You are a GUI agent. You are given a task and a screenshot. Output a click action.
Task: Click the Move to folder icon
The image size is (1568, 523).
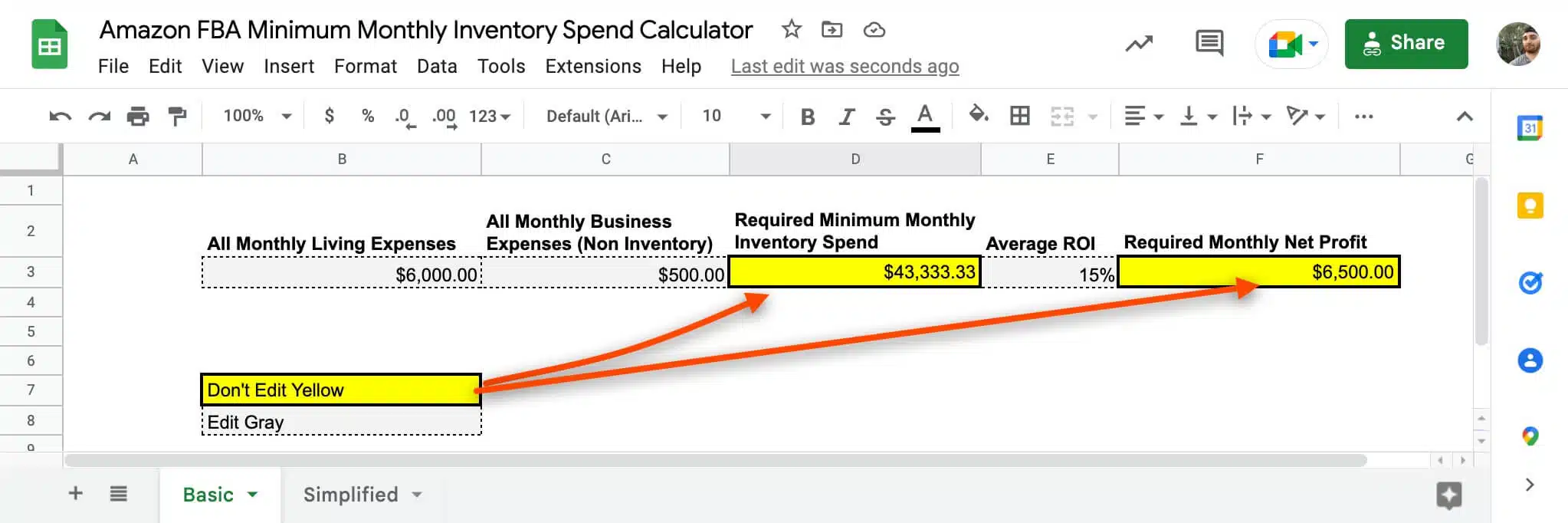pyautogui.click(x=832, y=30)
